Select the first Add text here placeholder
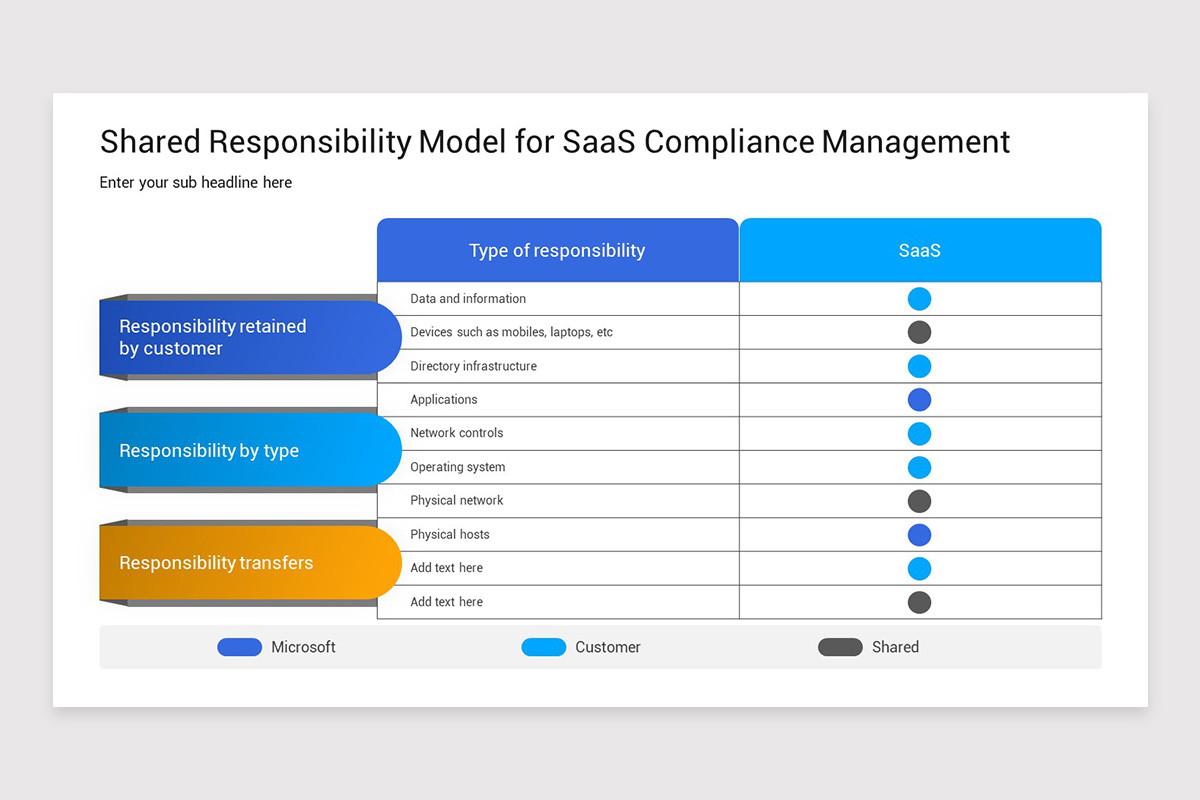The width and height of the screenshot is (1200, 800). coord(445,567)
